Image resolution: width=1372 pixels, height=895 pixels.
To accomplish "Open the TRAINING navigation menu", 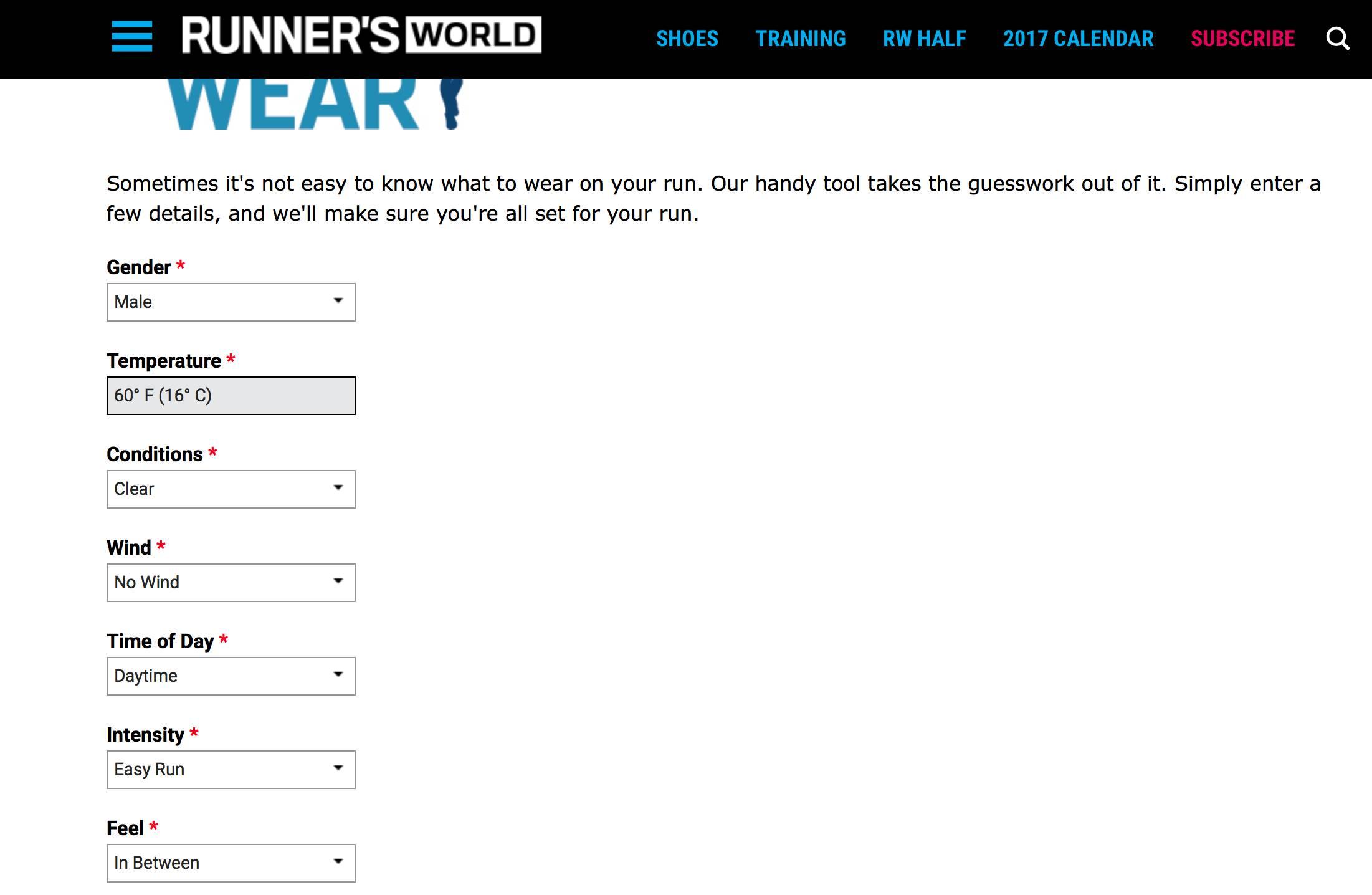I will (x=800, y=38).
